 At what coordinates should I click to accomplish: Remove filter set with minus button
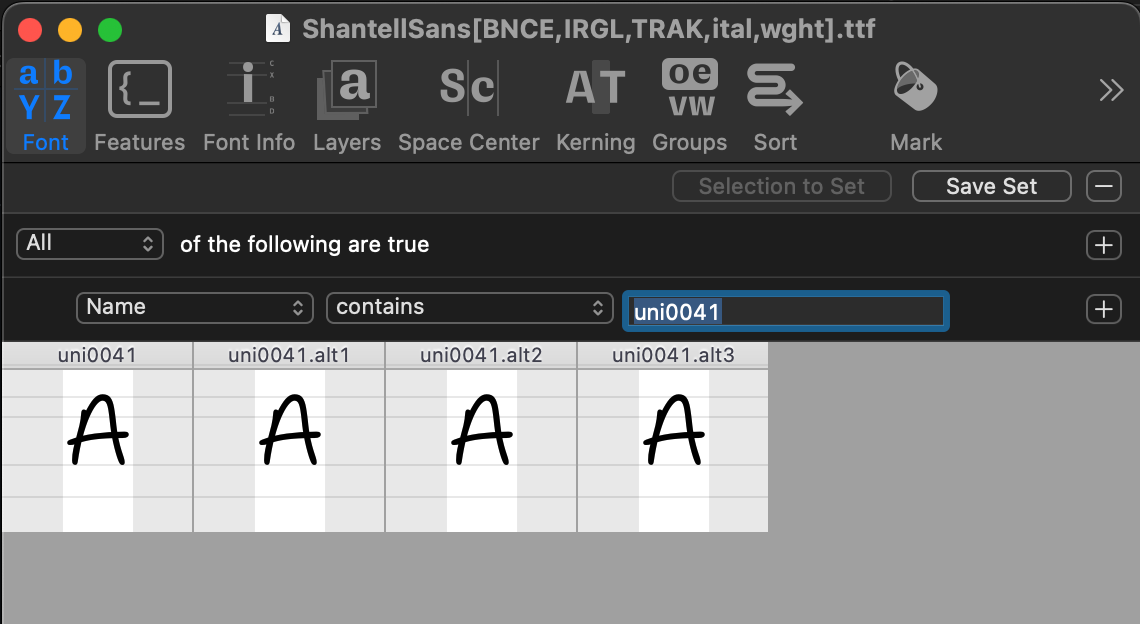coord(1103,185)
